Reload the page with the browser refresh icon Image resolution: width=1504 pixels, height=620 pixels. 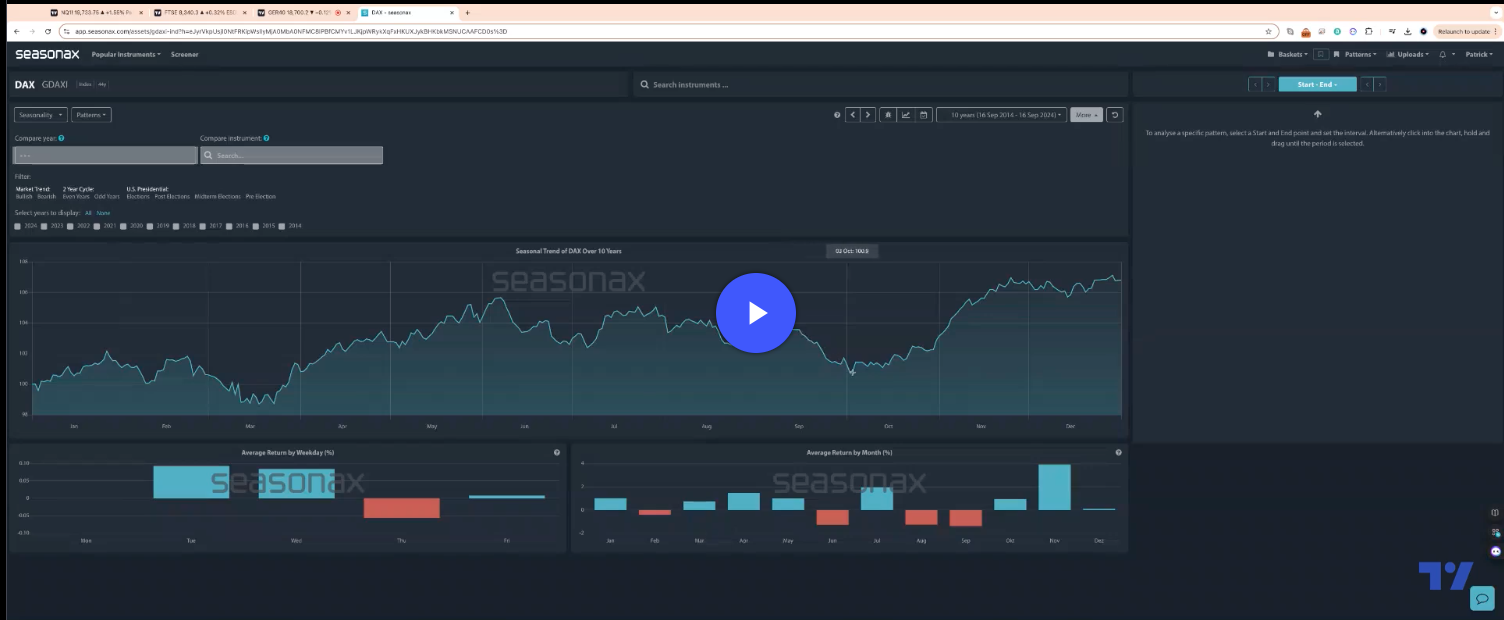[x=47, y=31]
